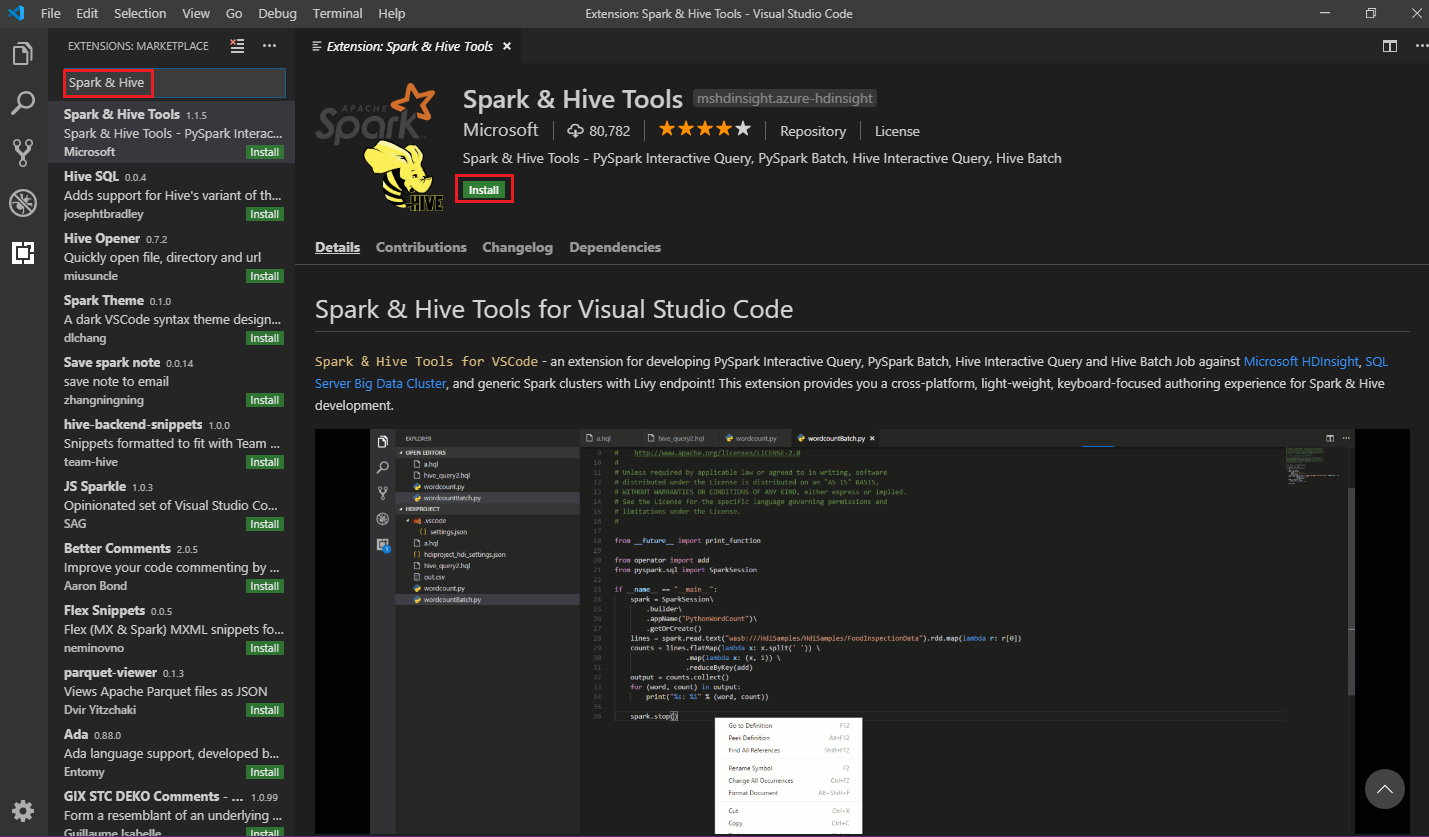Open the Terminal menu

[x=337, y=13]
